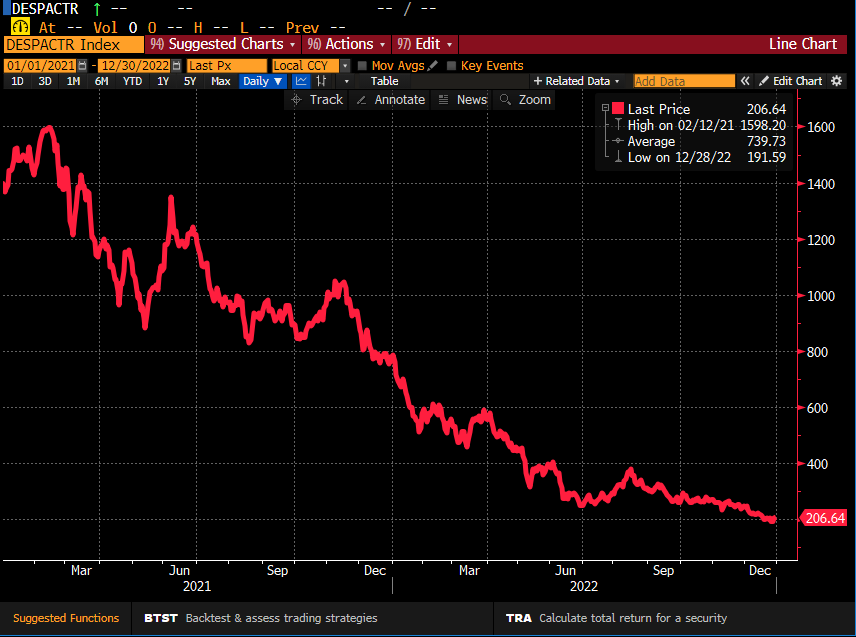
Task: Open the News chart tool
Action: [462, 99]
